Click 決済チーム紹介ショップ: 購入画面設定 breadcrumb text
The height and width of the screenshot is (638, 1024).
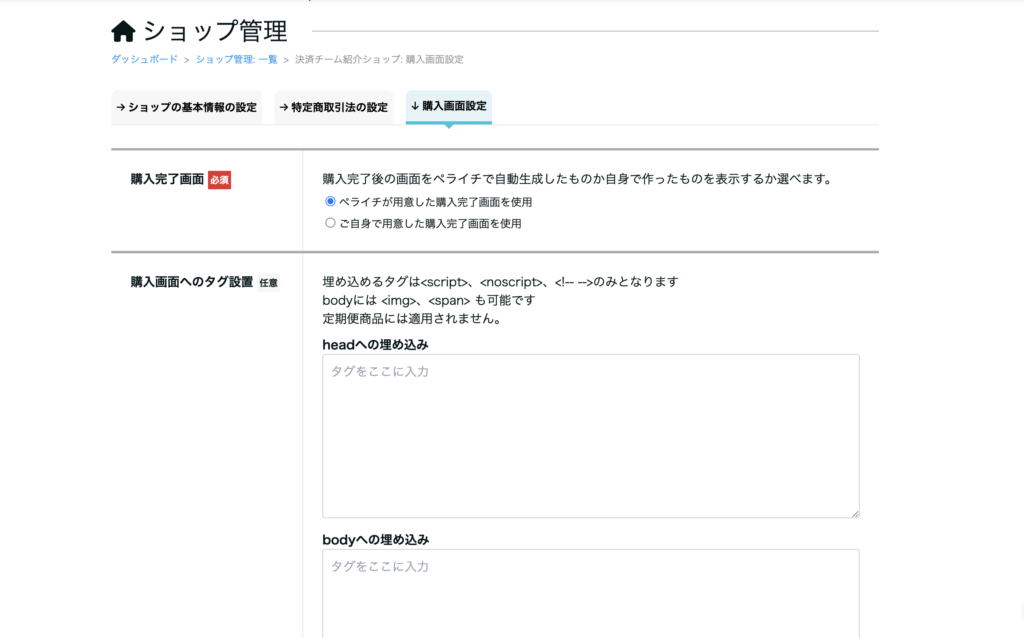[379, 60]
